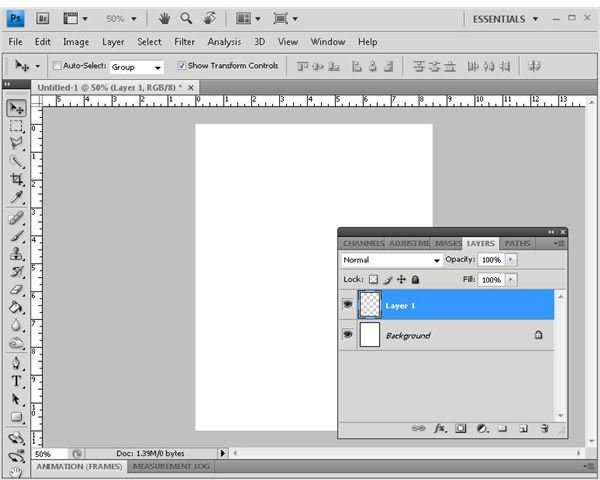Enable the Auto-Select checkbox
Viewport: 600px width, 480px height.
point(57,65)
